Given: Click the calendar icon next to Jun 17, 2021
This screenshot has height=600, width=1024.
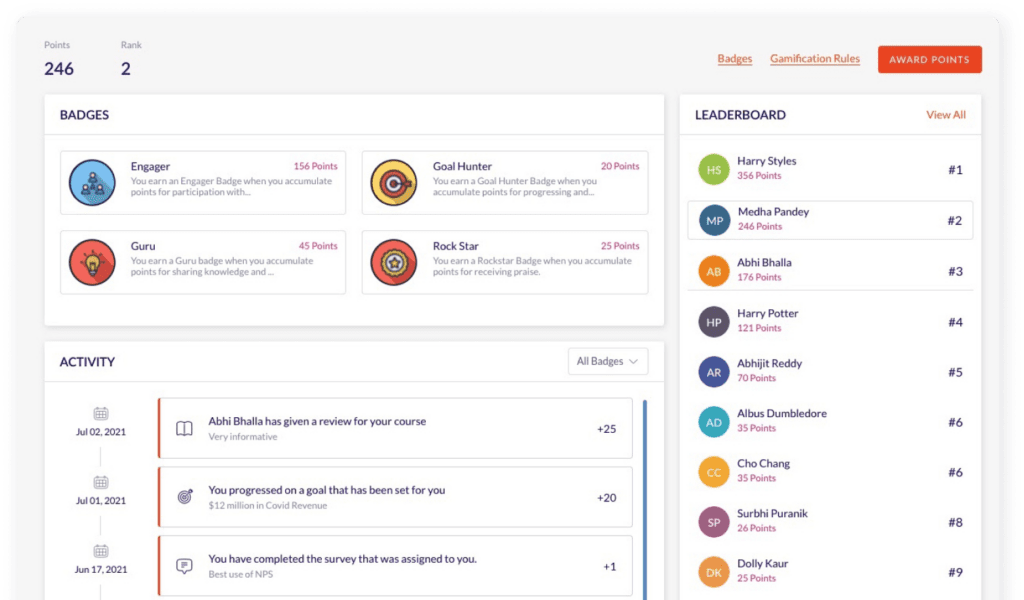Looking at the screenshot, I should point(100,550).
